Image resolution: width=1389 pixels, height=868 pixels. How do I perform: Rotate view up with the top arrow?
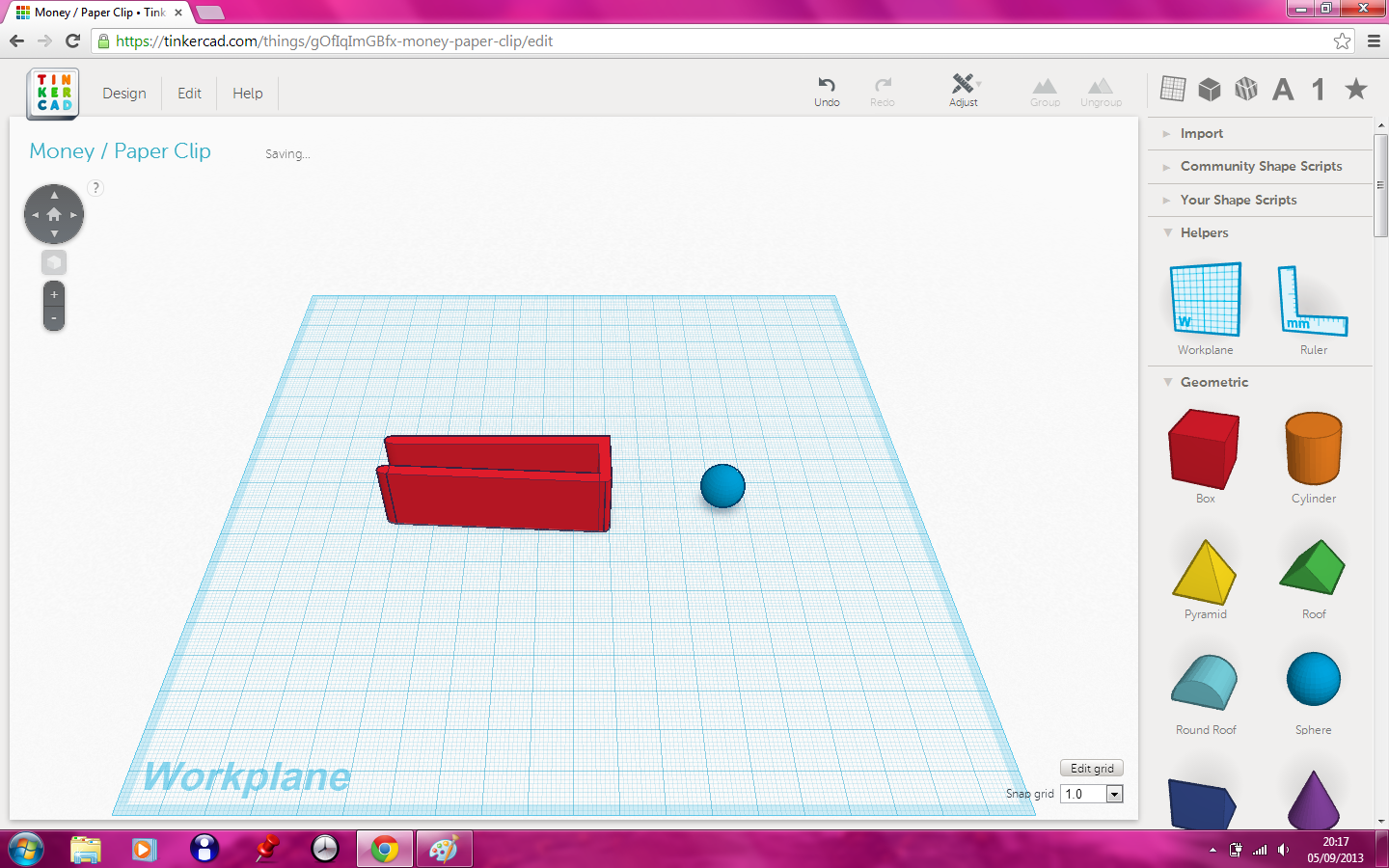[54, 195]
